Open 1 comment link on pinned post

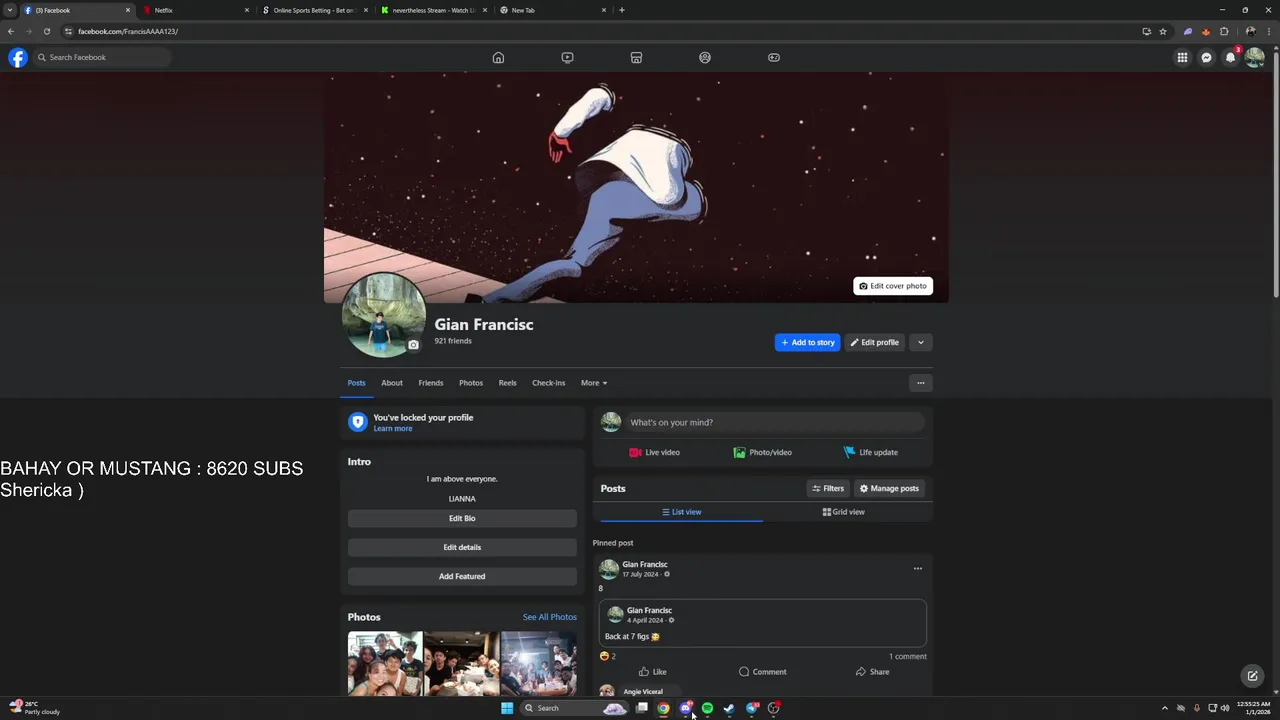[x=908, y=657]
